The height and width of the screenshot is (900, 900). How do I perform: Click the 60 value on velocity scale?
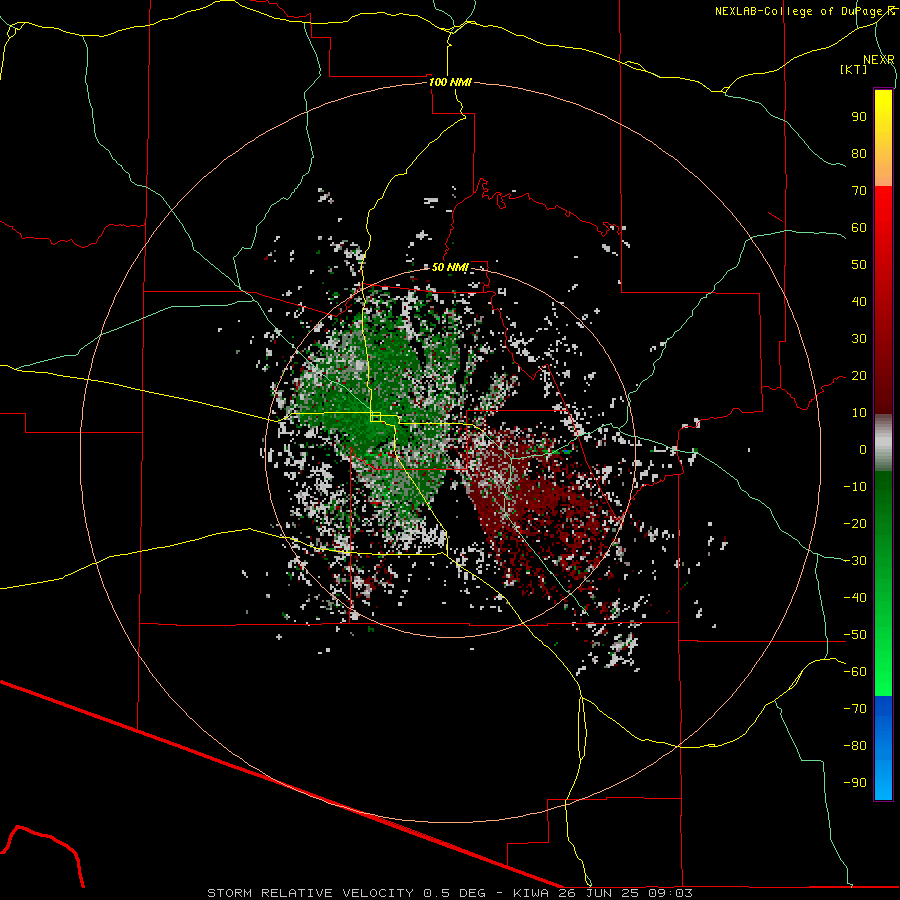click(x=859, y=227)
